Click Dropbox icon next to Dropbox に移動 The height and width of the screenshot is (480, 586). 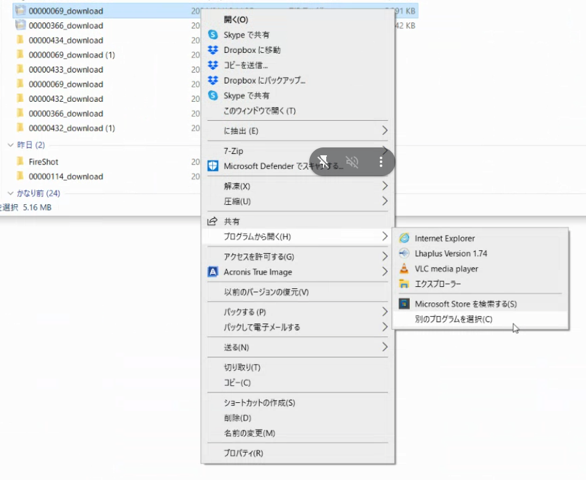point(213,50)
